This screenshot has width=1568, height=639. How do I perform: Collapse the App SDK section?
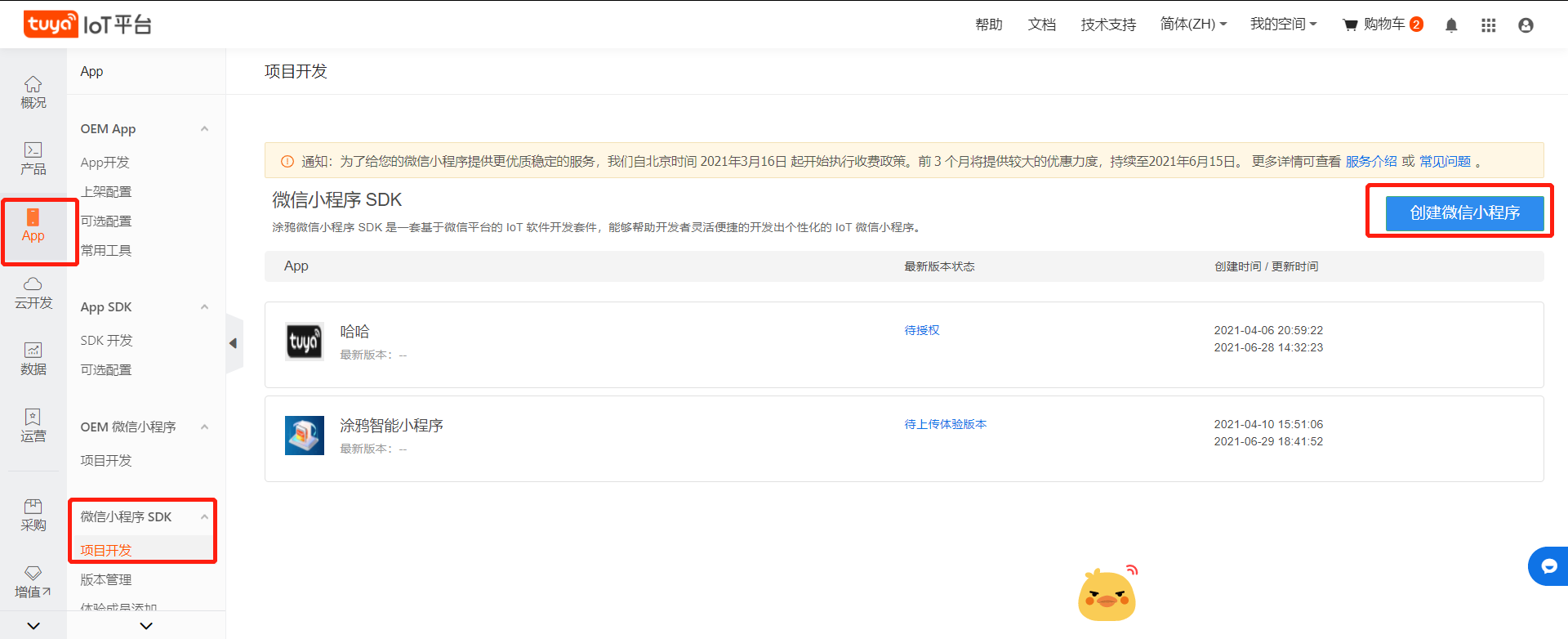click(x=204, y=307)
